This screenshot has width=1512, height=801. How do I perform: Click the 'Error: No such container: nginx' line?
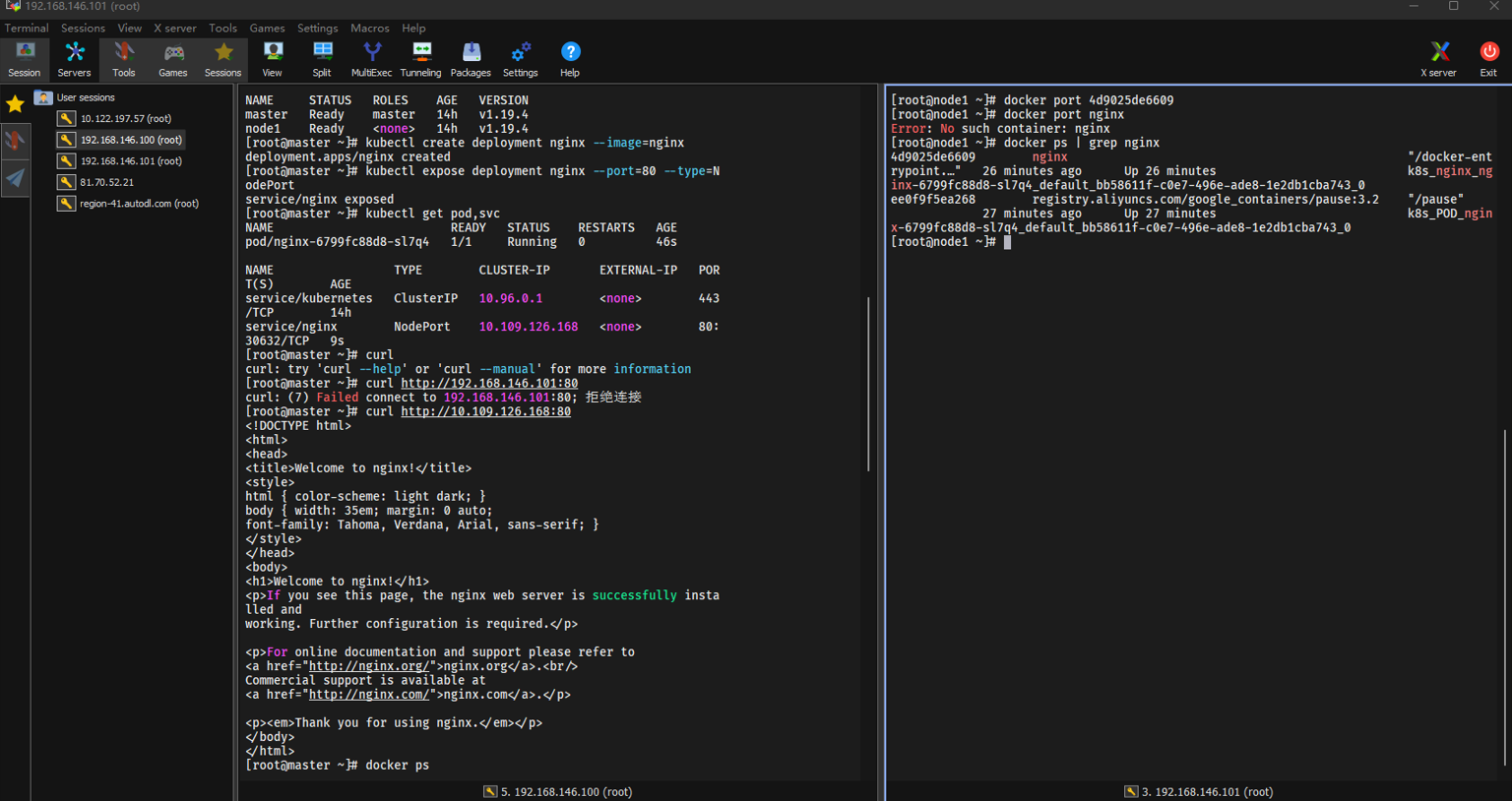coord(1000,128)
